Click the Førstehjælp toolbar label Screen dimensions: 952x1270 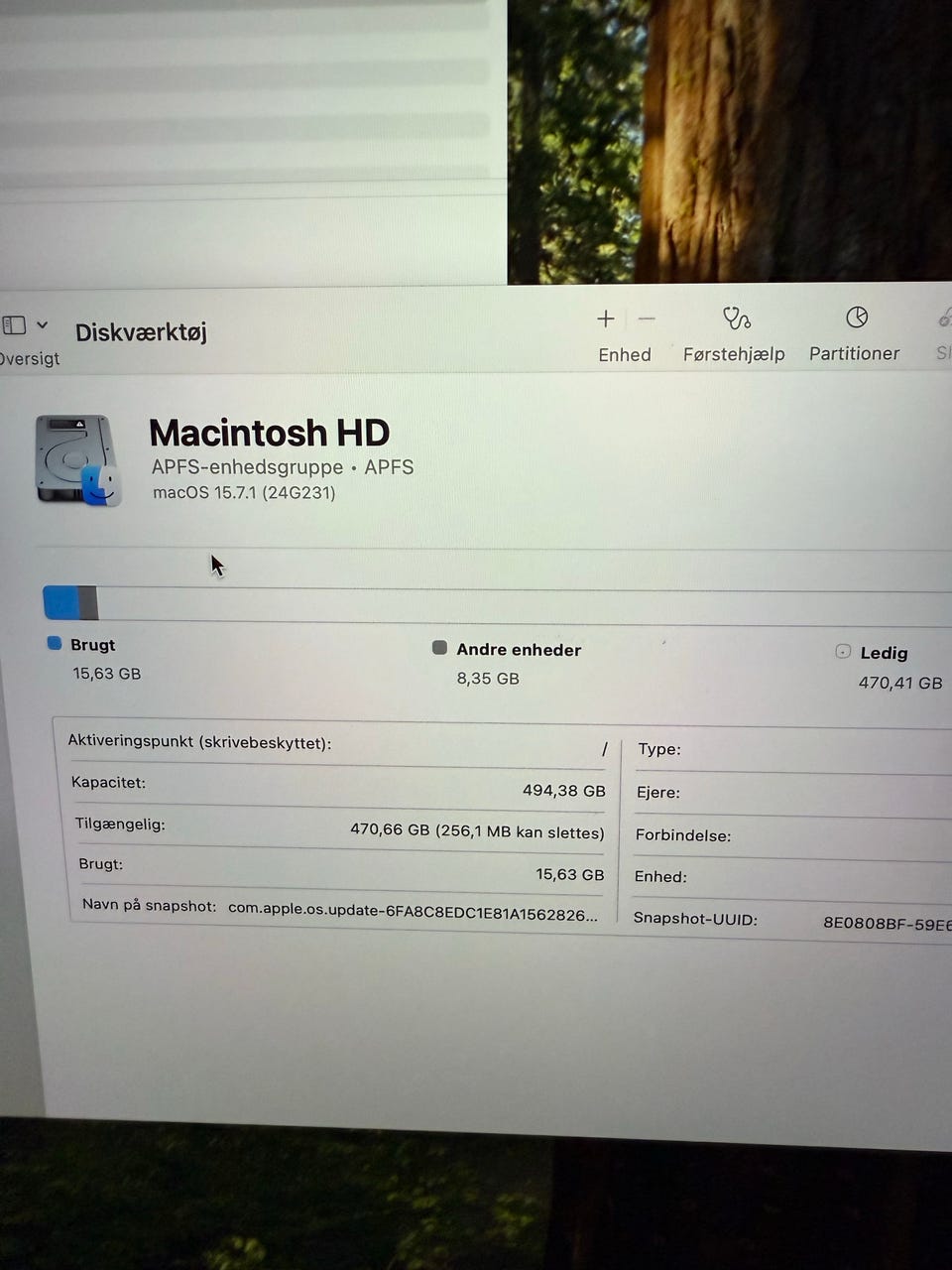[734, 354]
